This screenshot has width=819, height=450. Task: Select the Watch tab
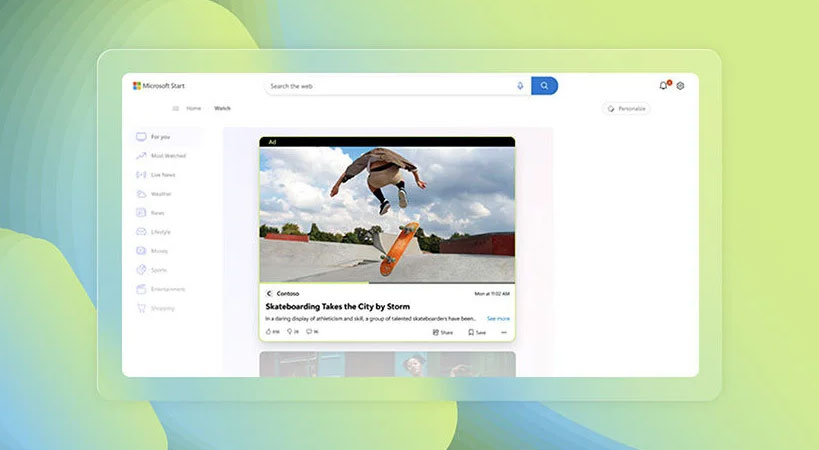tap(222, 108)
